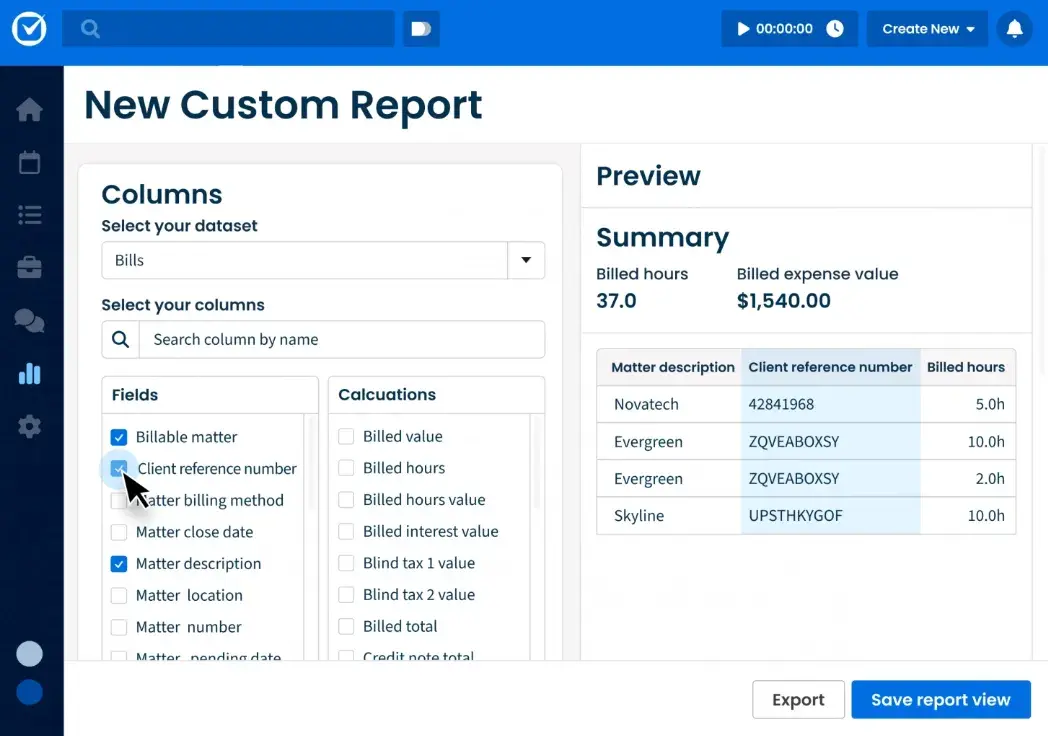Select the Tasks list icon in sidebar
1048x736 pixels.
[x=30, y=215]
